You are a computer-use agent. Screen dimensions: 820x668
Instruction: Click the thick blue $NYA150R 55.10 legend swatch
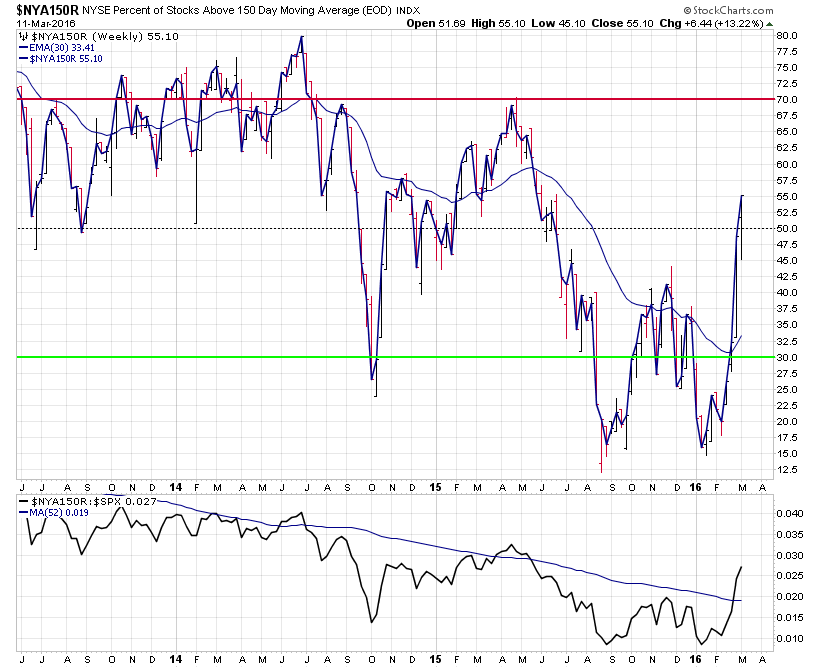coord(24,59)
